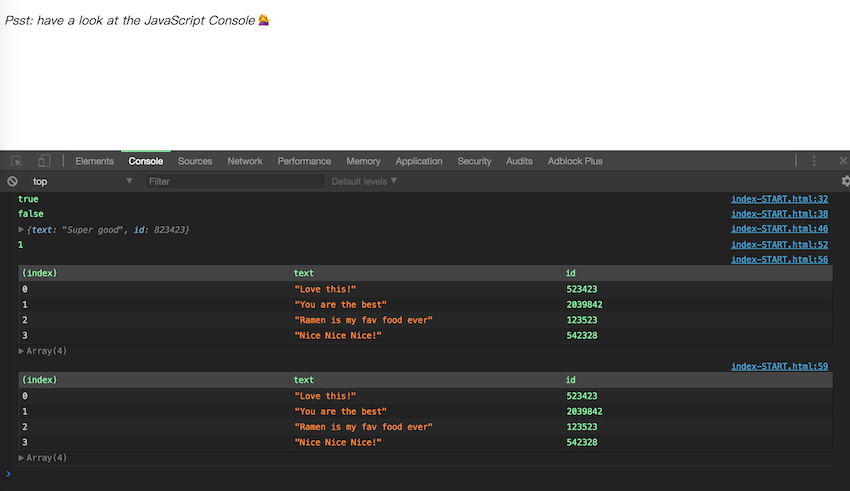Open the index-START.html:59 source link
The width and height of the screenshot is (850, 491).
(x=779, y=366)
